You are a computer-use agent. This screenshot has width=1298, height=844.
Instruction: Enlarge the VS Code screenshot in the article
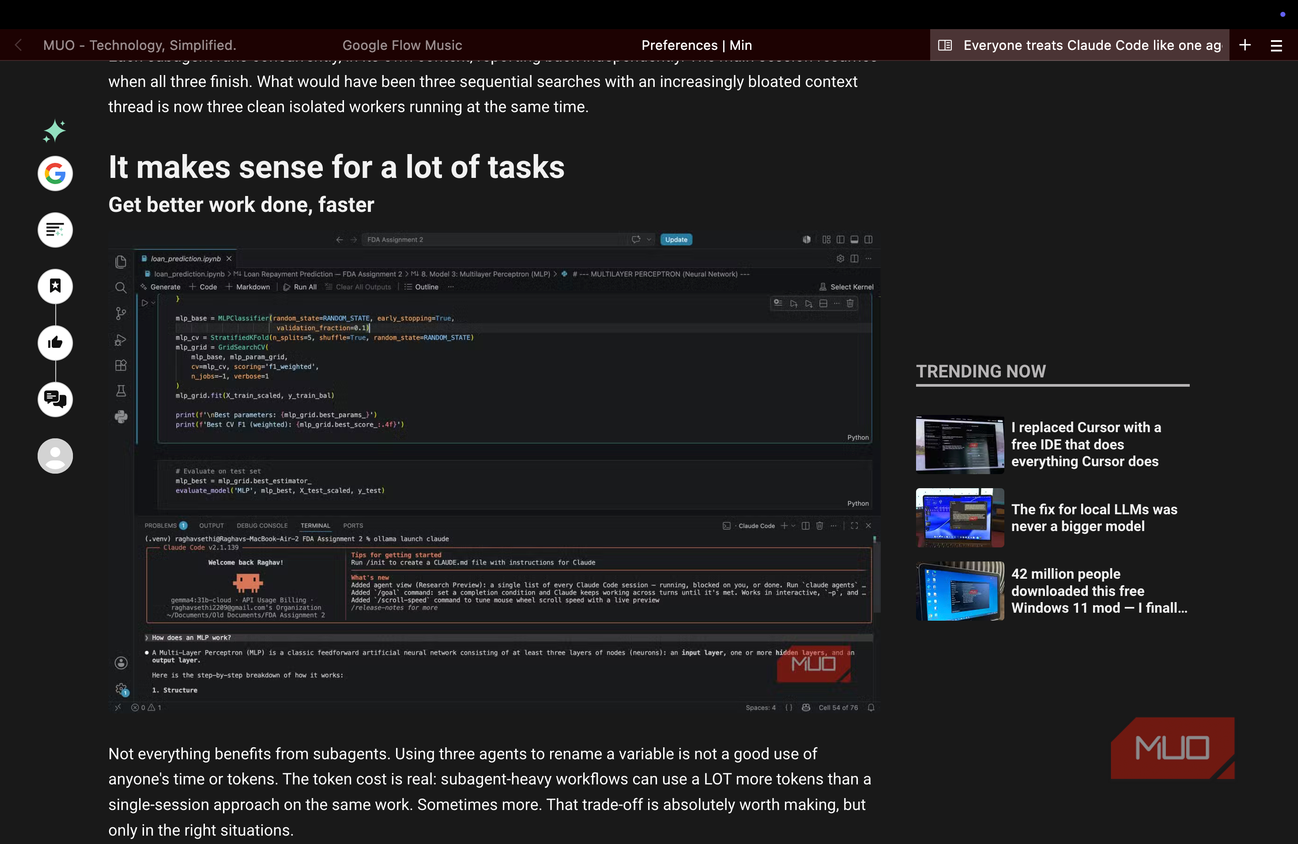(x=494, y=472)
